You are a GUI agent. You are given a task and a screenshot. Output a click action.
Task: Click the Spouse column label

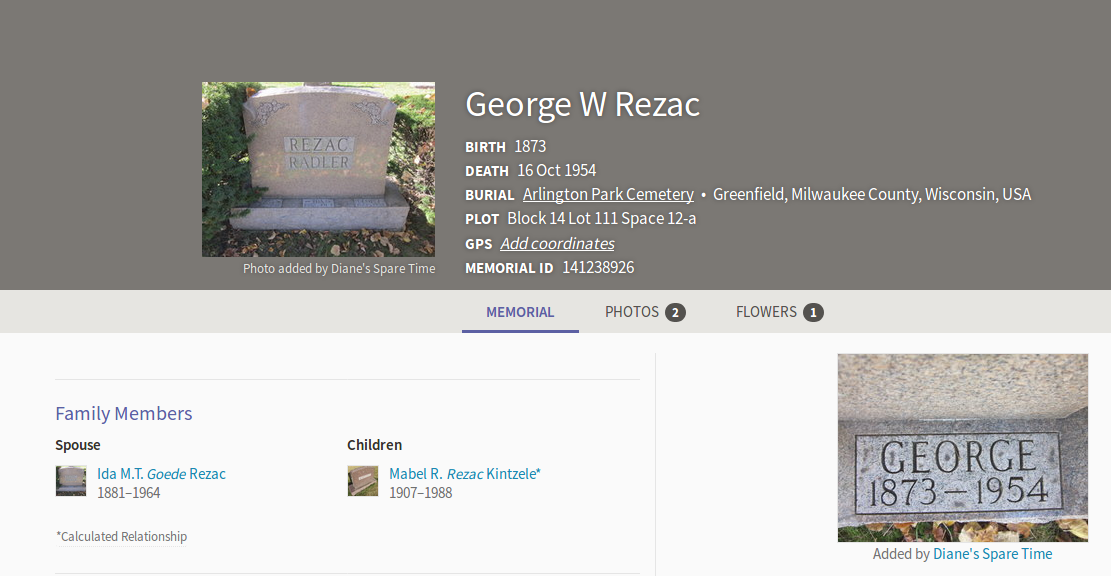pyautogui.click(x=78, y=445)
